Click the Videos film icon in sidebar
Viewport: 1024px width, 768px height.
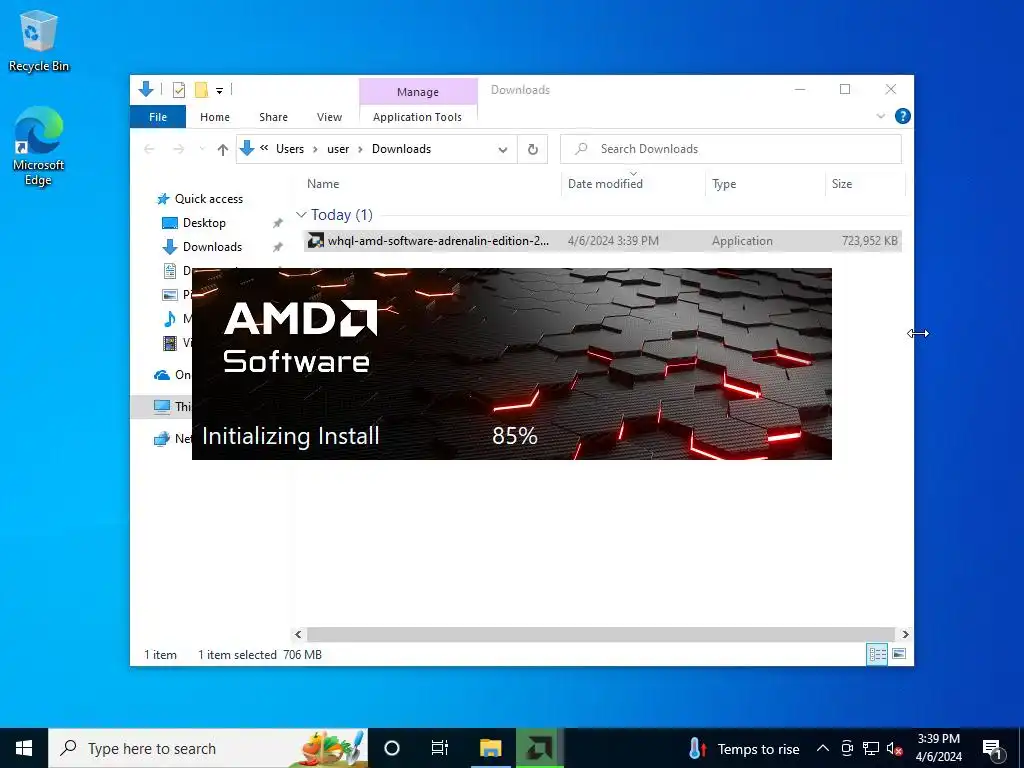click(169, 343)
